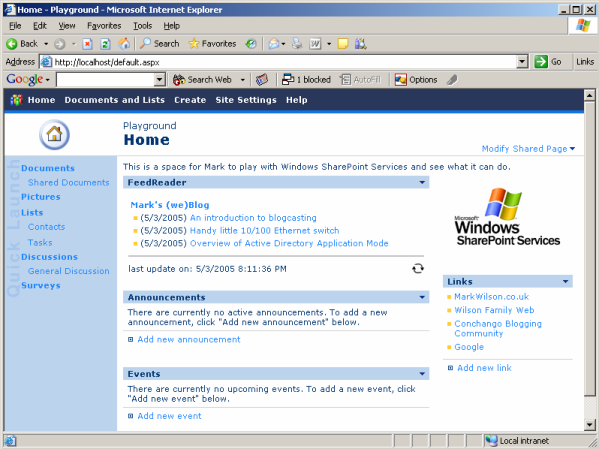Expand the FeedReader web part menu arrow
Screen dimensions: 599x449
pyautogui.click(x=422, y=182)
